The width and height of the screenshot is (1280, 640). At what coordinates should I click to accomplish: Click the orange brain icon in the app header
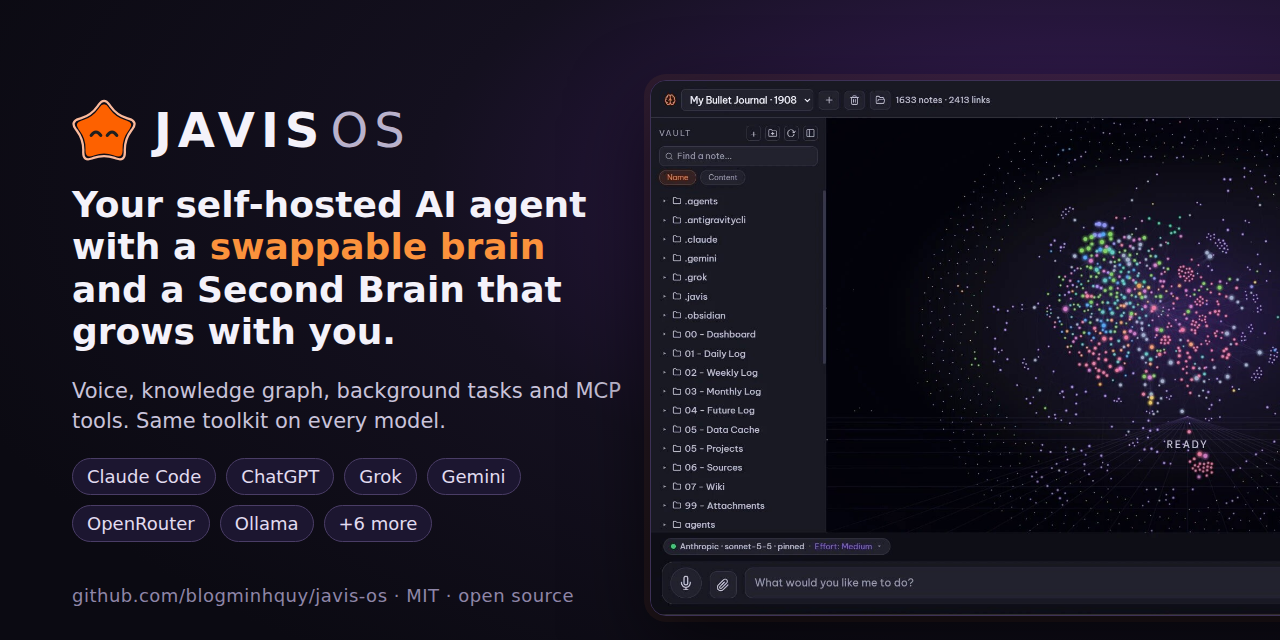(670, 100)
